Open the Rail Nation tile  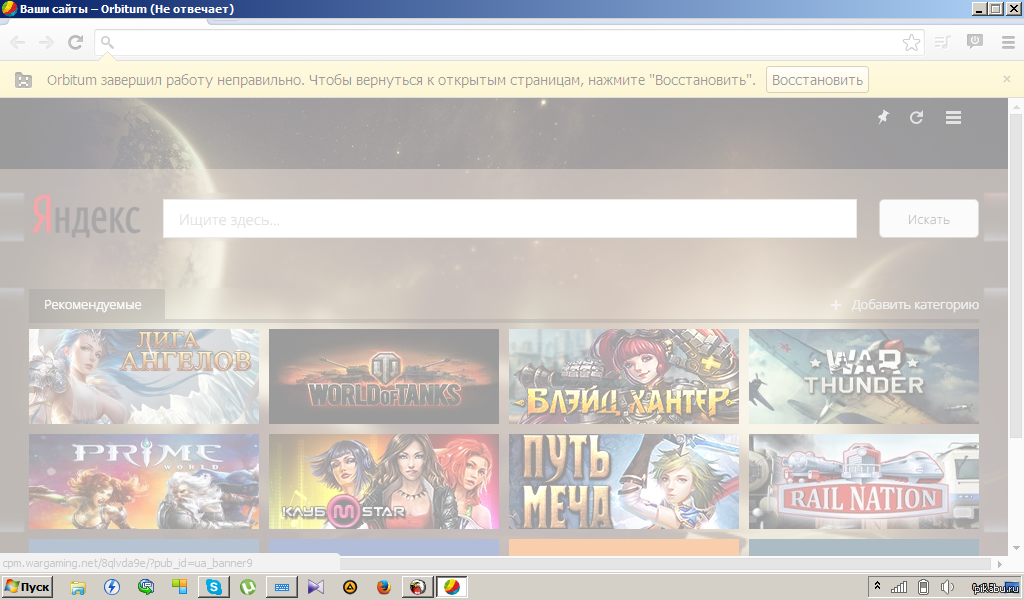(864, 482)
